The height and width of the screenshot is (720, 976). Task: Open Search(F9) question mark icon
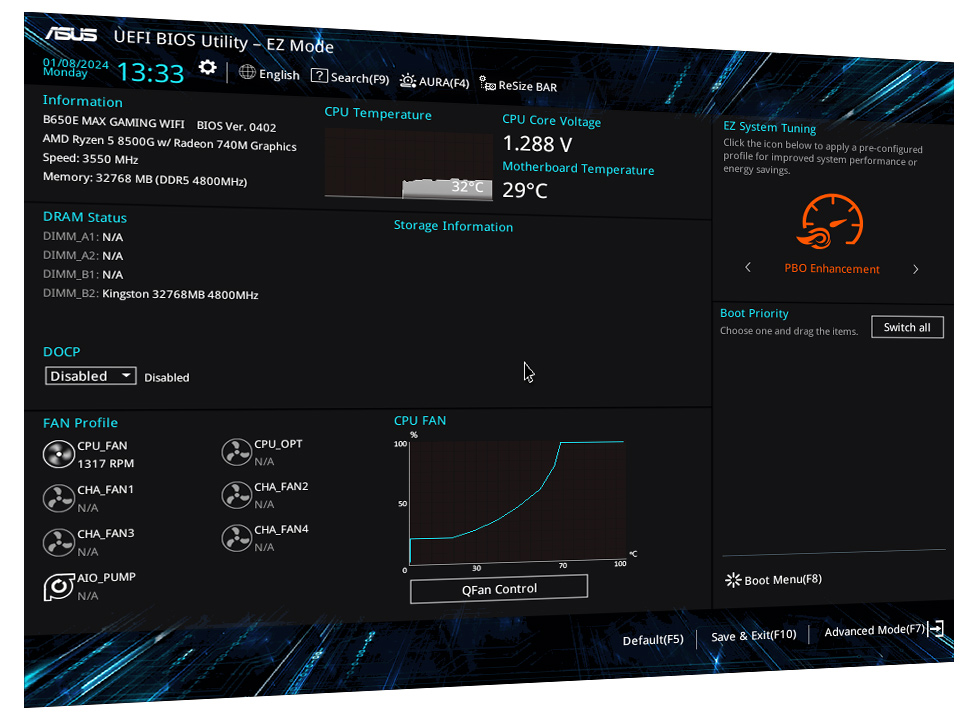click(x=319, y=76)
